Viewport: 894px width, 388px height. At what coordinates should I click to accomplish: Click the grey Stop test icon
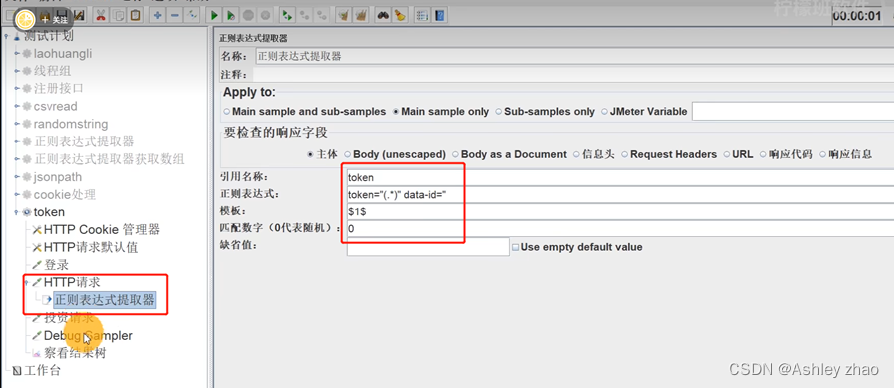pyautogui.click(x=249, y=15)
